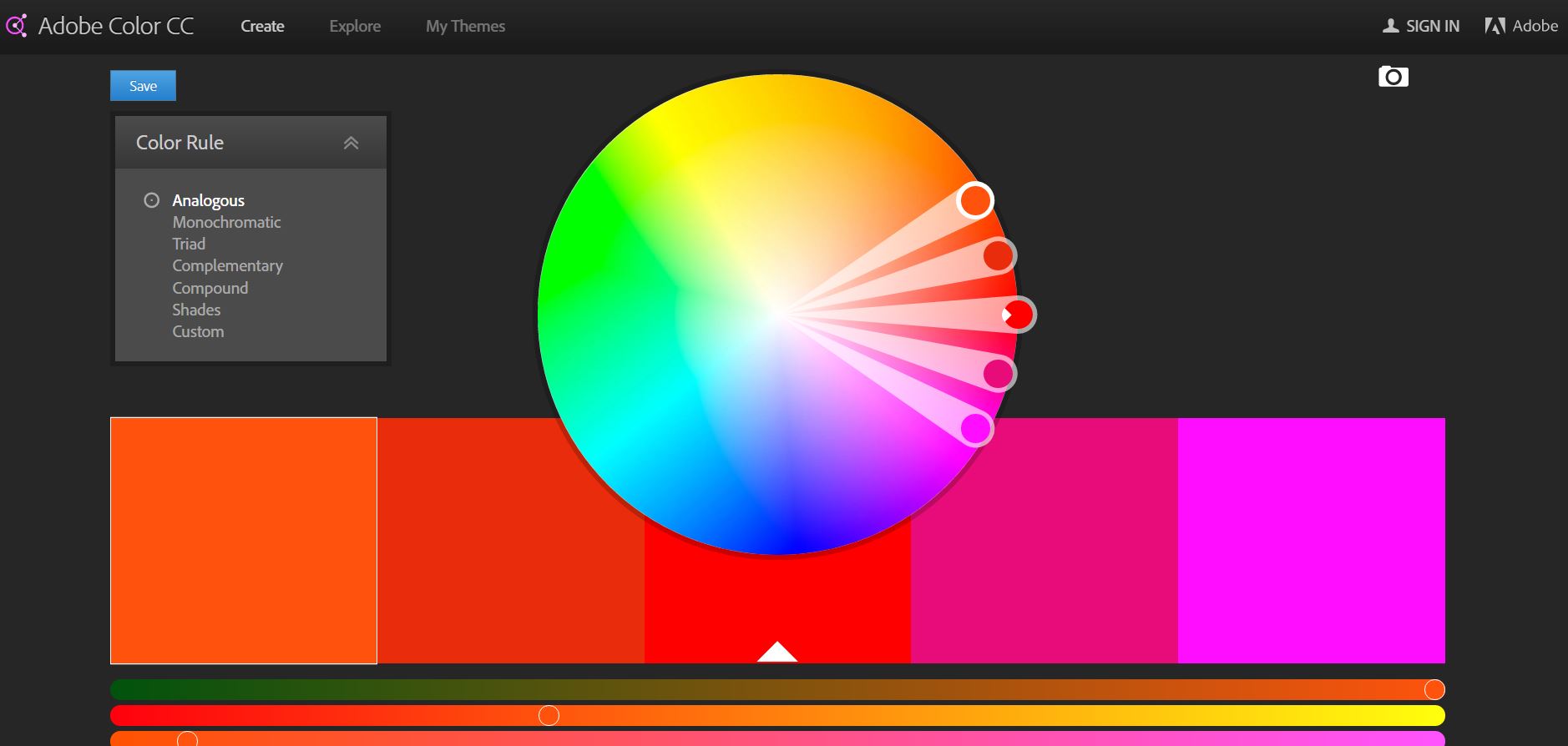Screen dimensions: 1568x746
Task: Switch to My Themes tab
Action: pyautogui.click(x=465, y=26)
